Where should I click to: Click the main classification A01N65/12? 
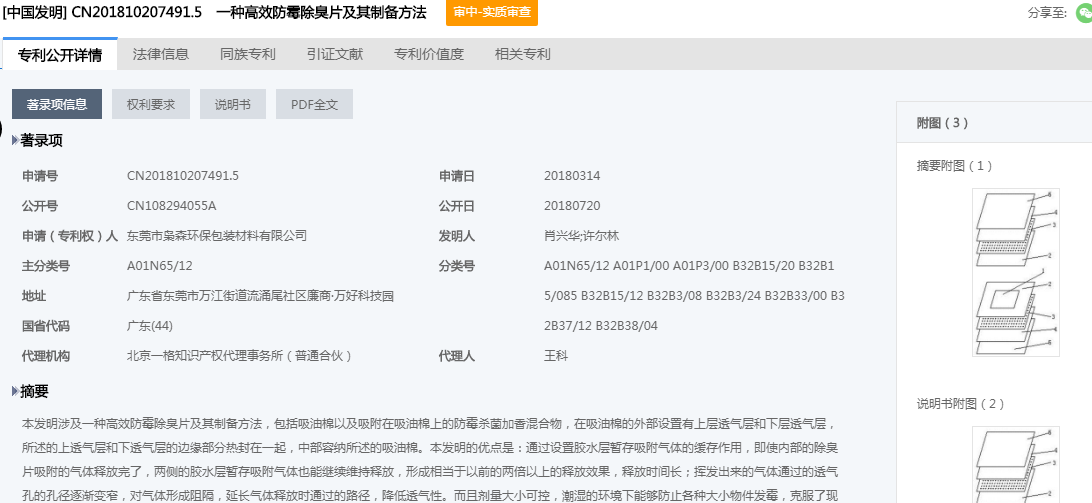(159, 266)
